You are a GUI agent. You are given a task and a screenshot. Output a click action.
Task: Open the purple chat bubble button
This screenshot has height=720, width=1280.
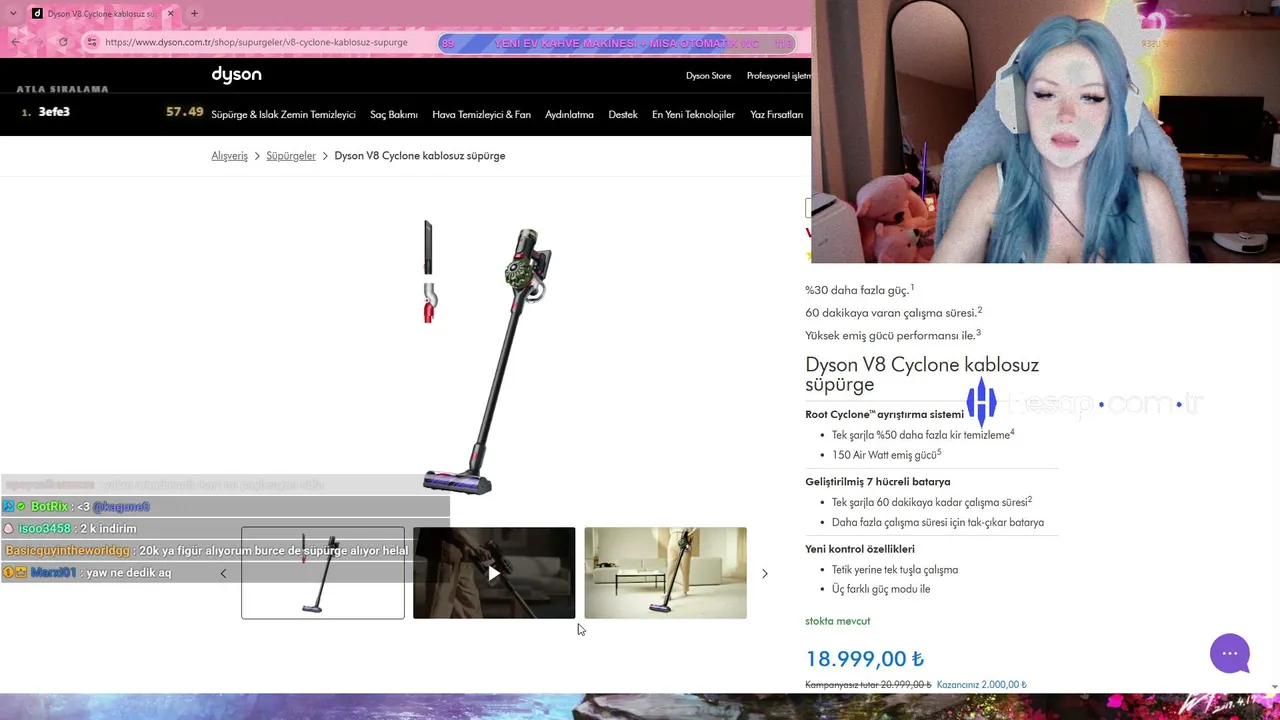click(1230, 654)
